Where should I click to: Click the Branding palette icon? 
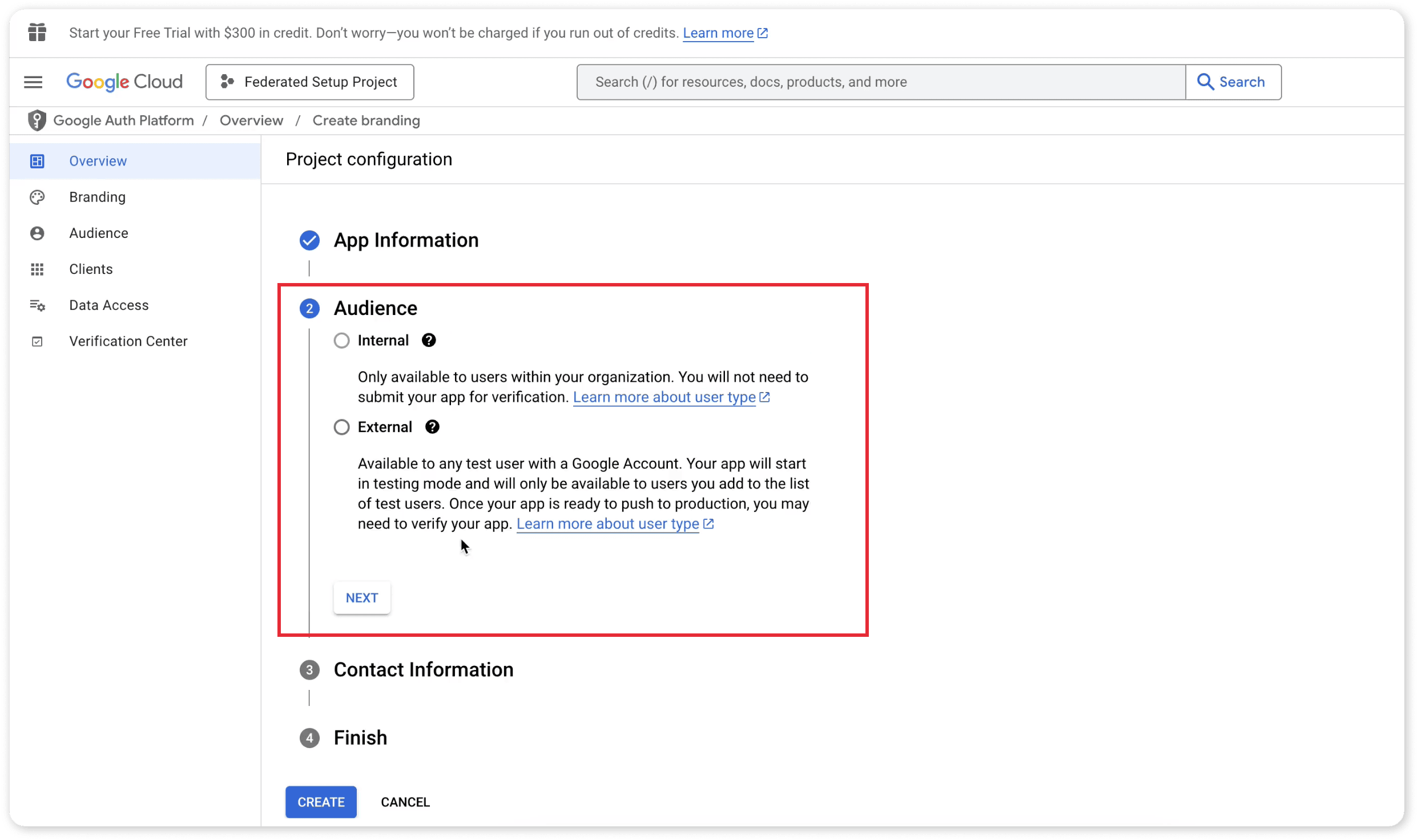pyautogui.click(x=37, y=197)
